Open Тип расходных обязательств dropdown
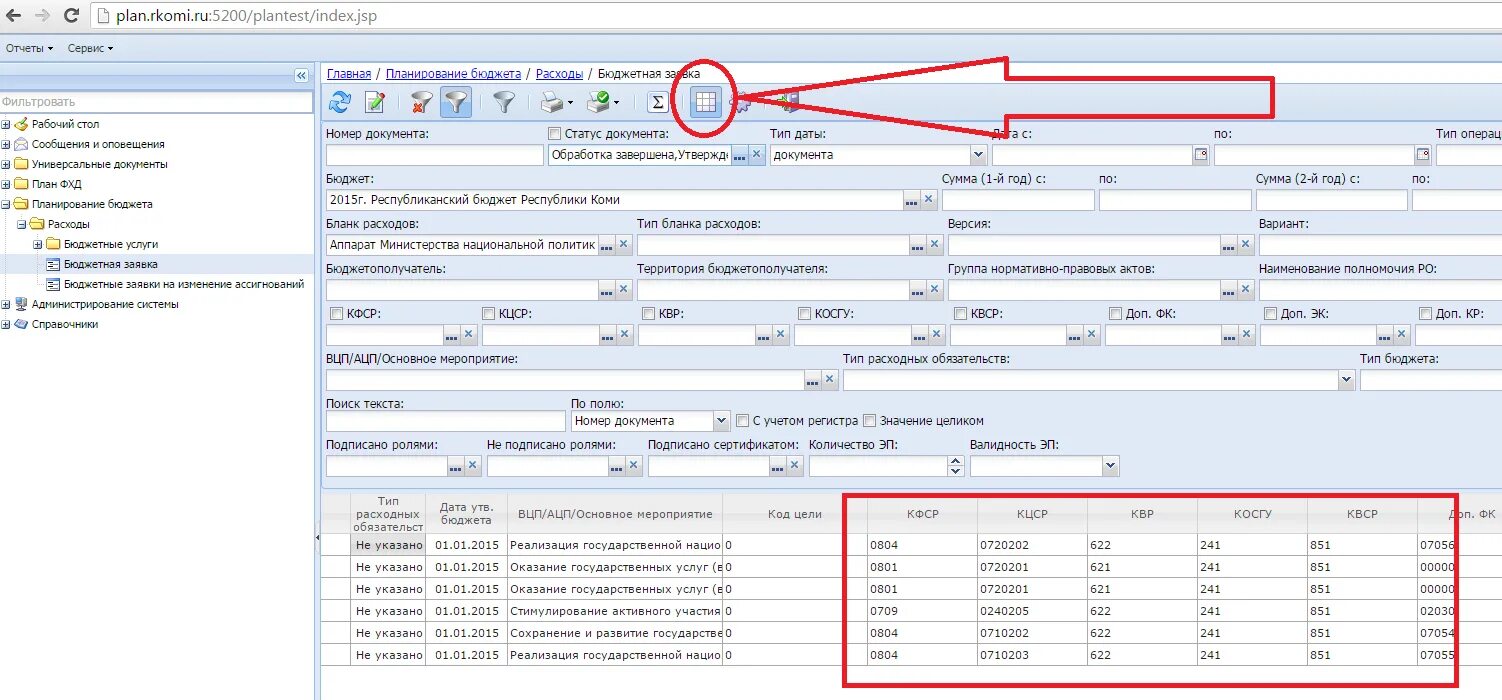This screenshot has height=700, width=1502. coord(1345,380)
